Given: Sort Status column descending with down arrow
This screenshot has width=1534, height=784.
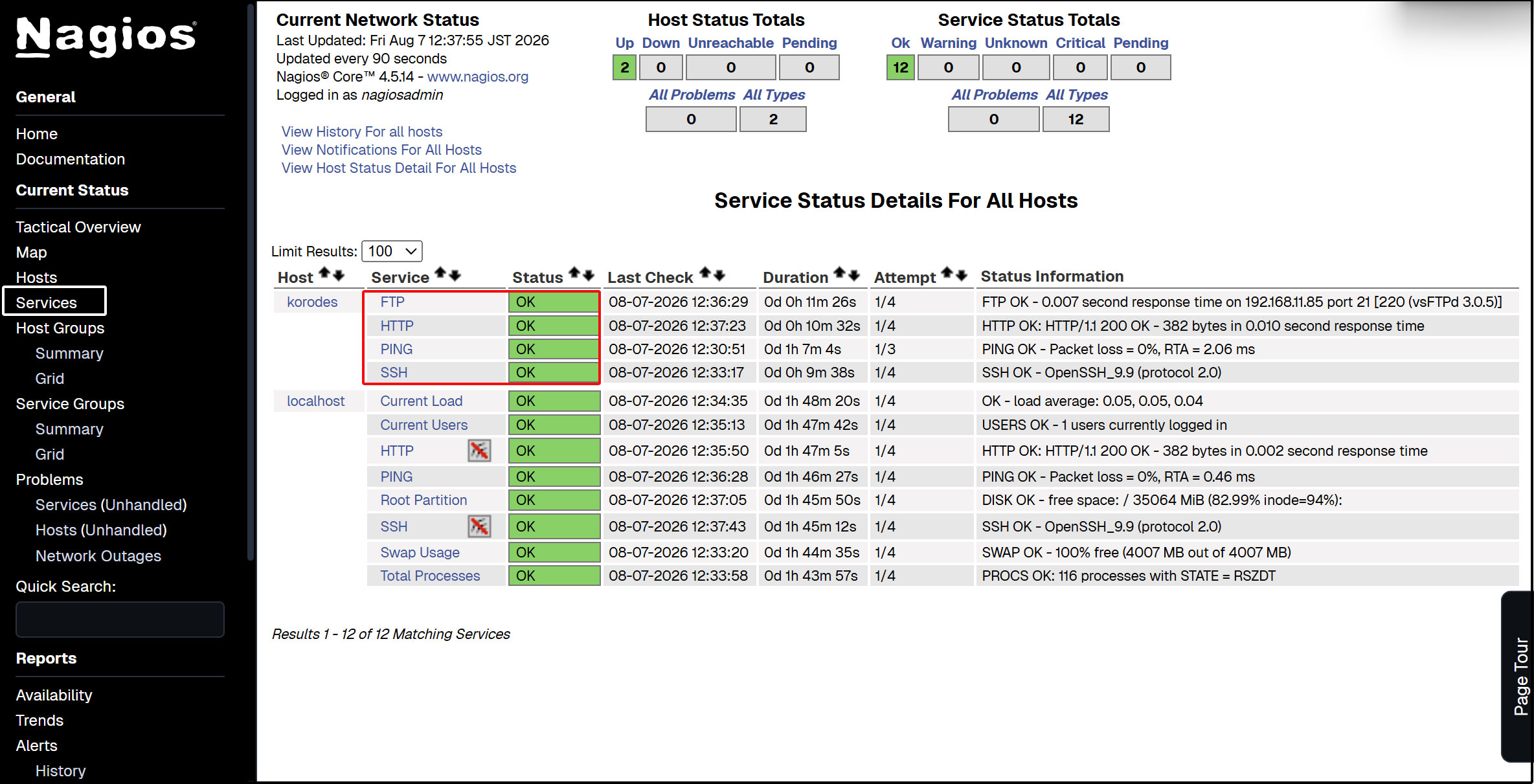Looking at the screenshot, I should 588,275.
